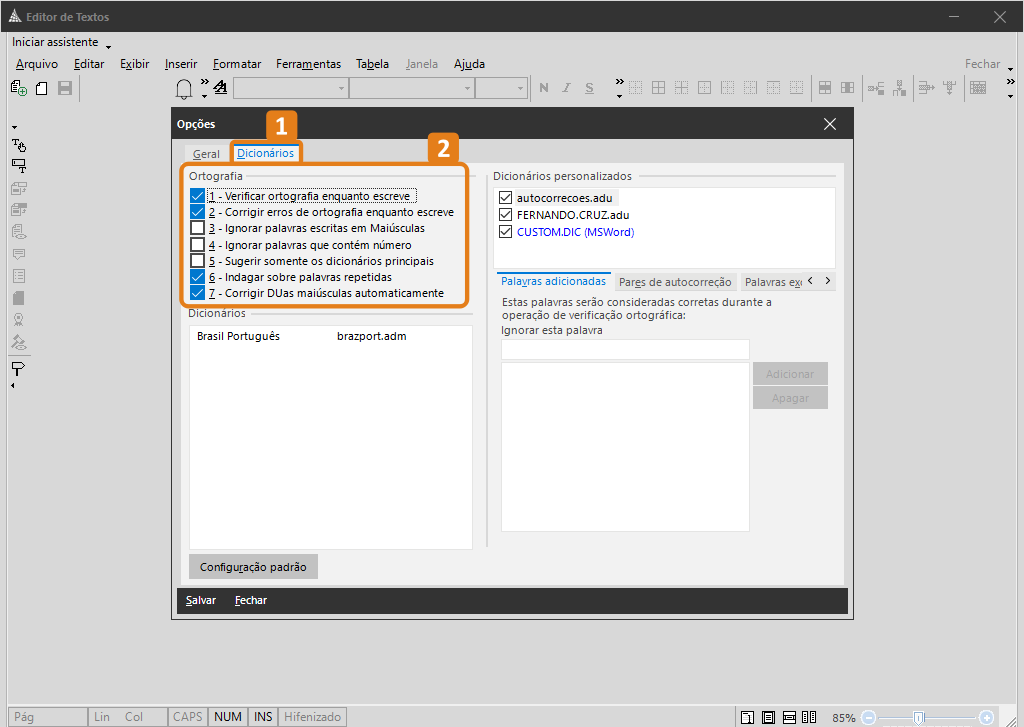Select the Palavras adicionadas tab
Screen dimensions: 1024x727
[x=553, y=282]
